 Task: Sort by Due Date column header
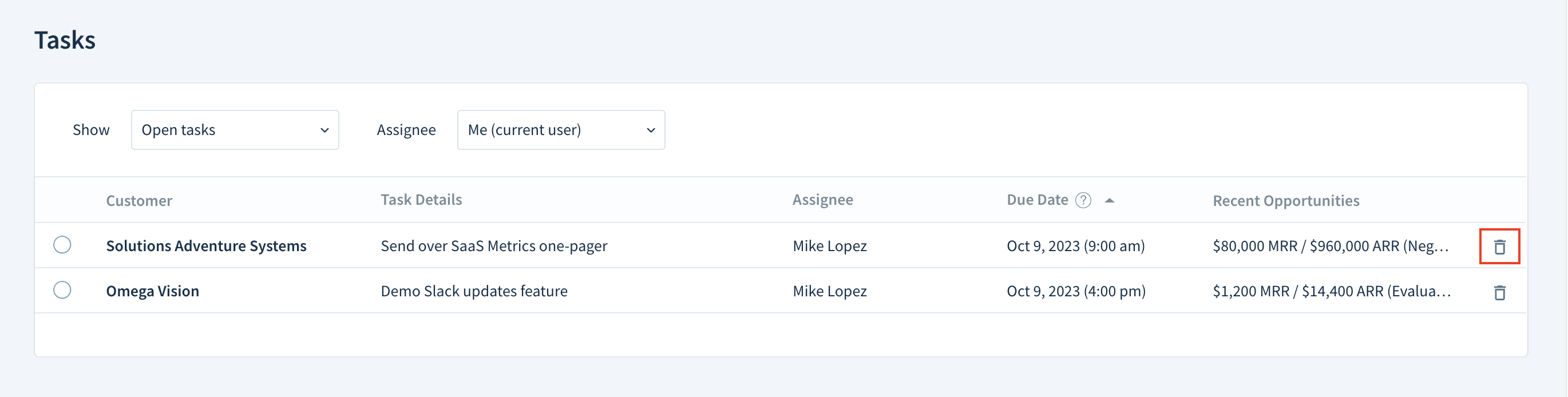(x=1037, y=200)
